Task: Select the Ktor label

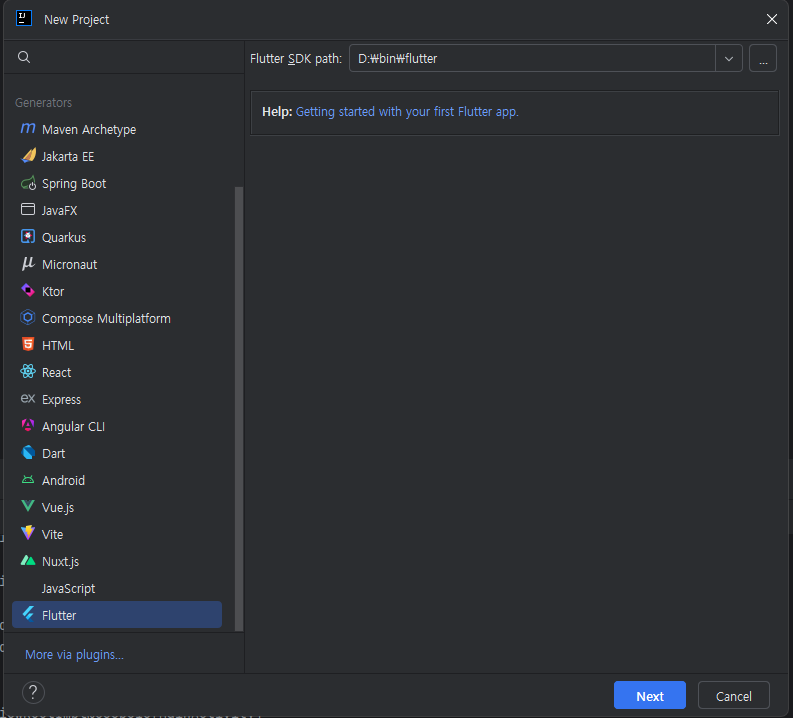Action: (53, 292)
